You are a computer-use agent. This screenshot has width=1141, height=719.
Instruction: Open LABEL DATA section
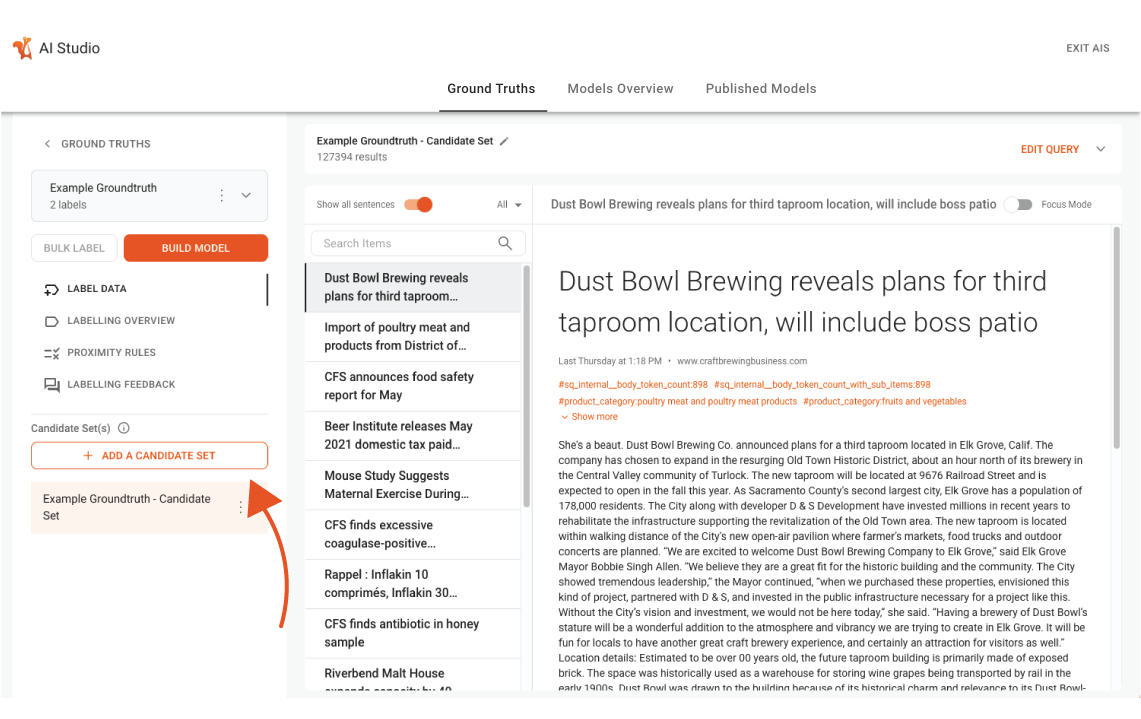point(97,289)
